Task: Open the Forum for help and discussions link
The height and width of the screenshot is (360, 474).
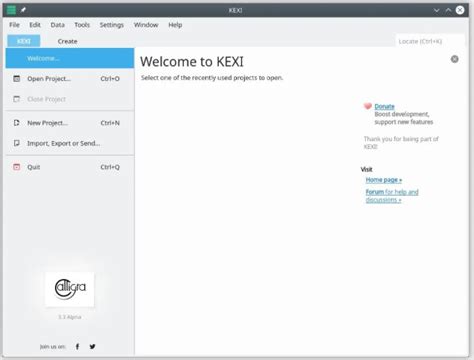Action: pos(392,196)
